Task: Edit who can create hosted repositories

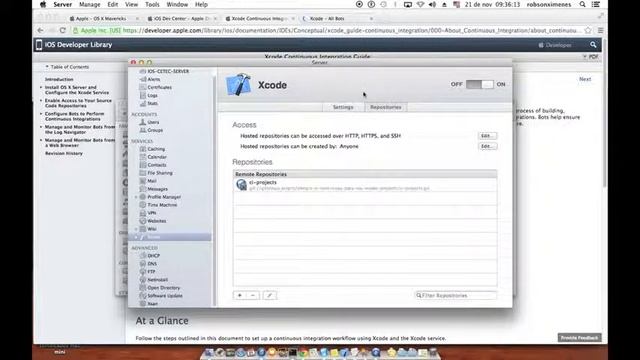Action: pos(487,146)
